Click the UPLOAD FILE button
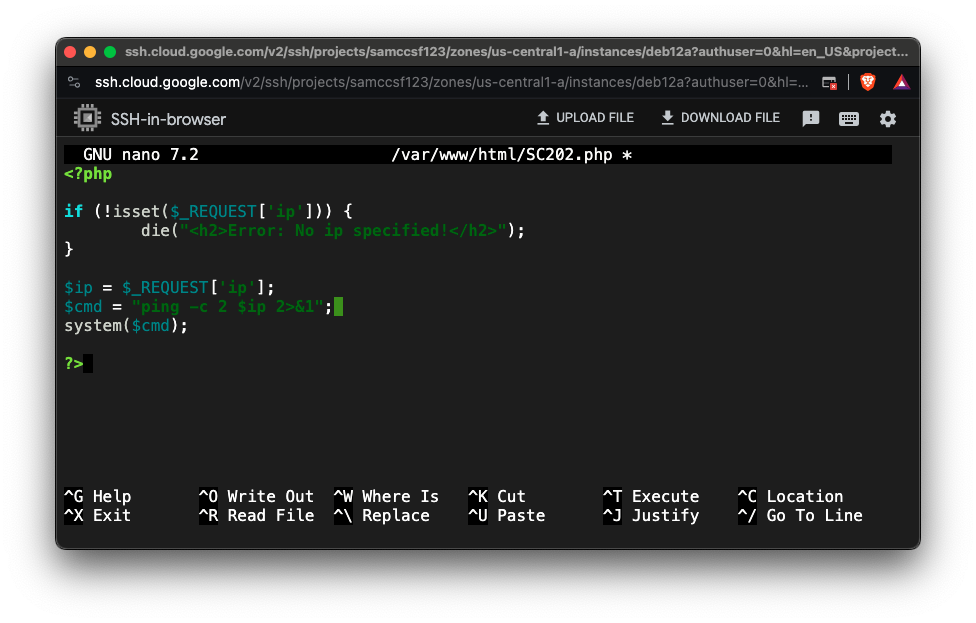976x623 pixels. pyautogui.click(x=585, y=118)
